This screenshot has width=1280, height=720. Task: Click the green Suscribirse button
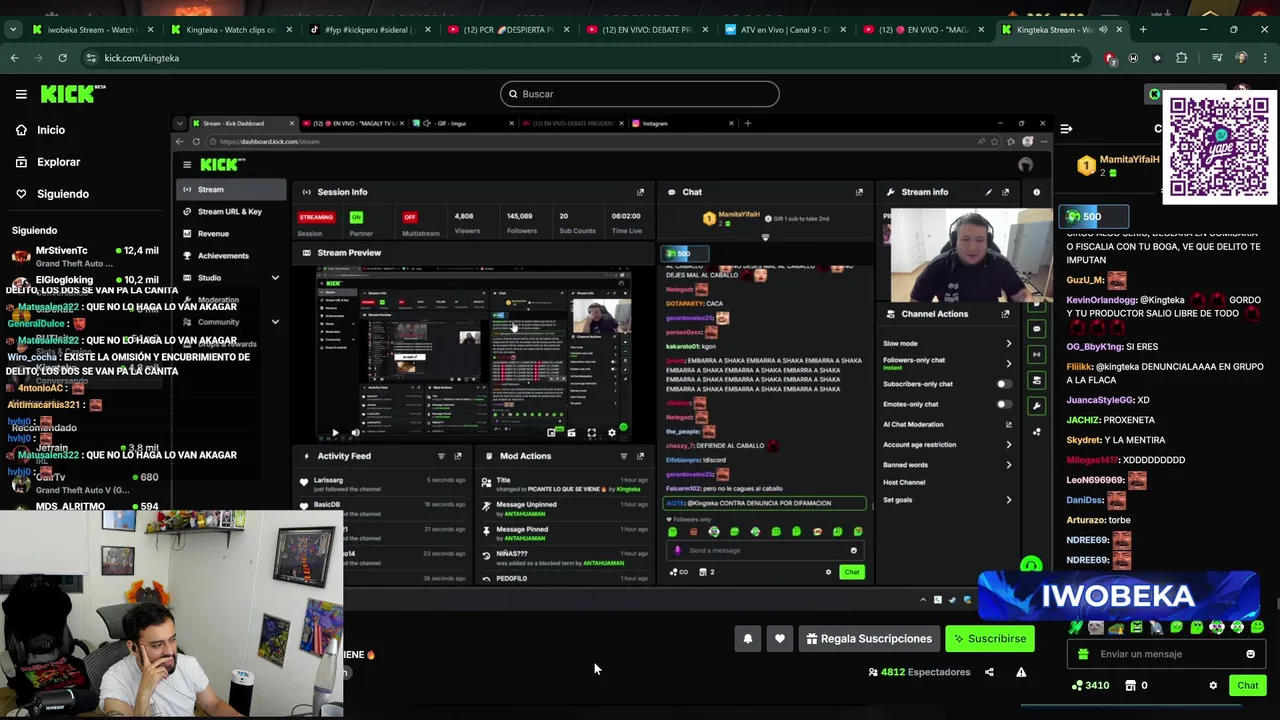(990, 639)
